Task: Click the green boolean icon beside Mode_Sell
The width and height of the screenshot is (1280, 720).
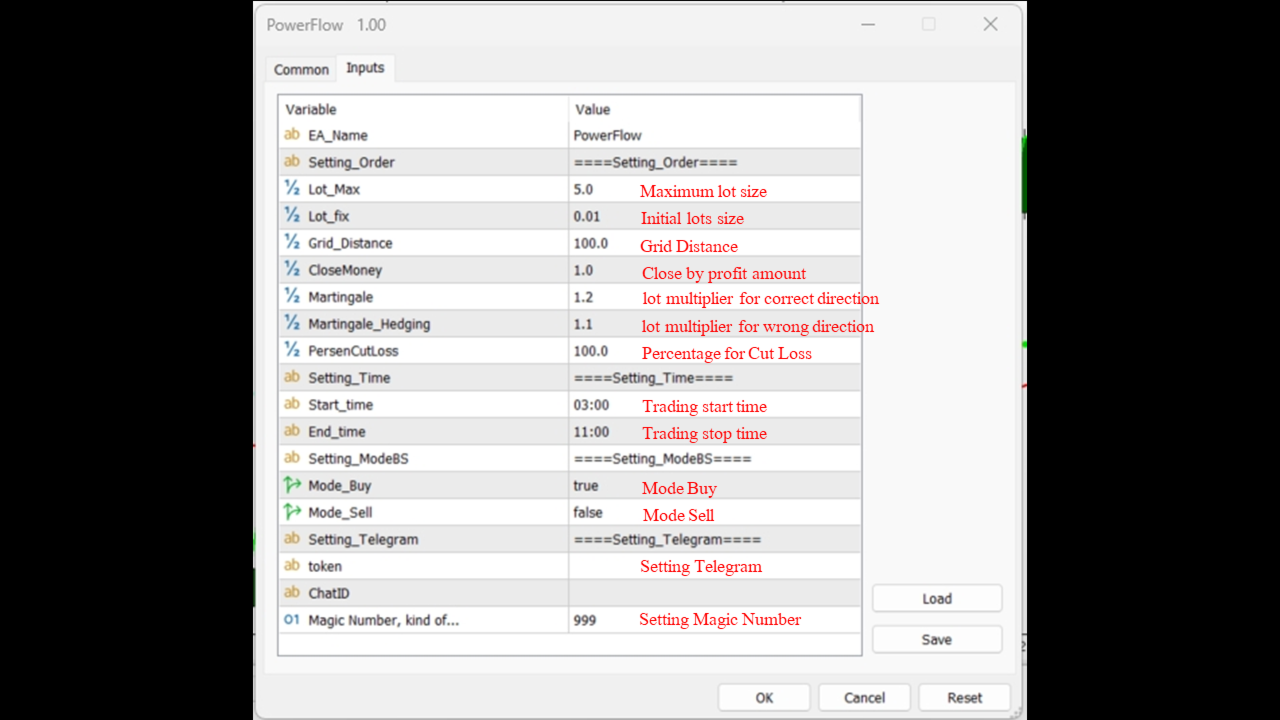Action: 292,513
